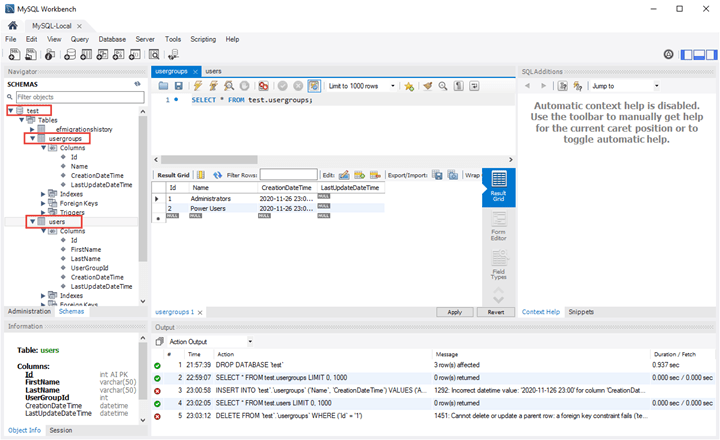Create a new stored procedure icon
Viewport: 720px width, 440px height.
[x=118, y=55]
